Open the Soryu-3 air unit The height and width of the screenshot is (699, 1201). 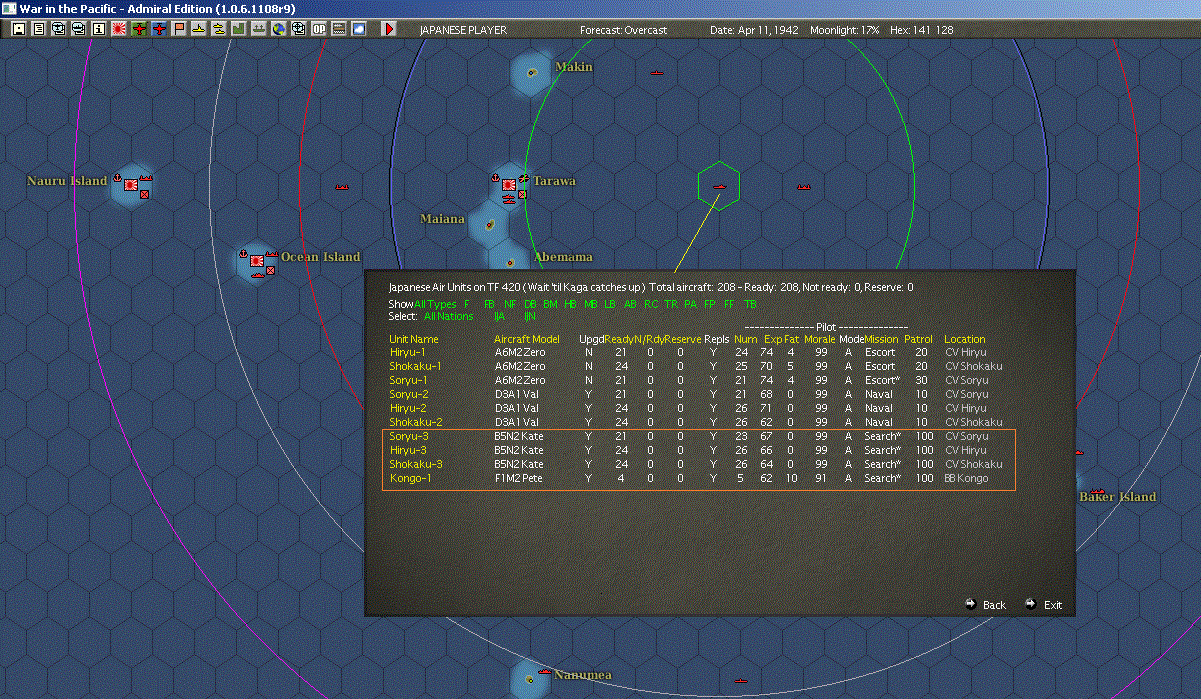point(409,436)
